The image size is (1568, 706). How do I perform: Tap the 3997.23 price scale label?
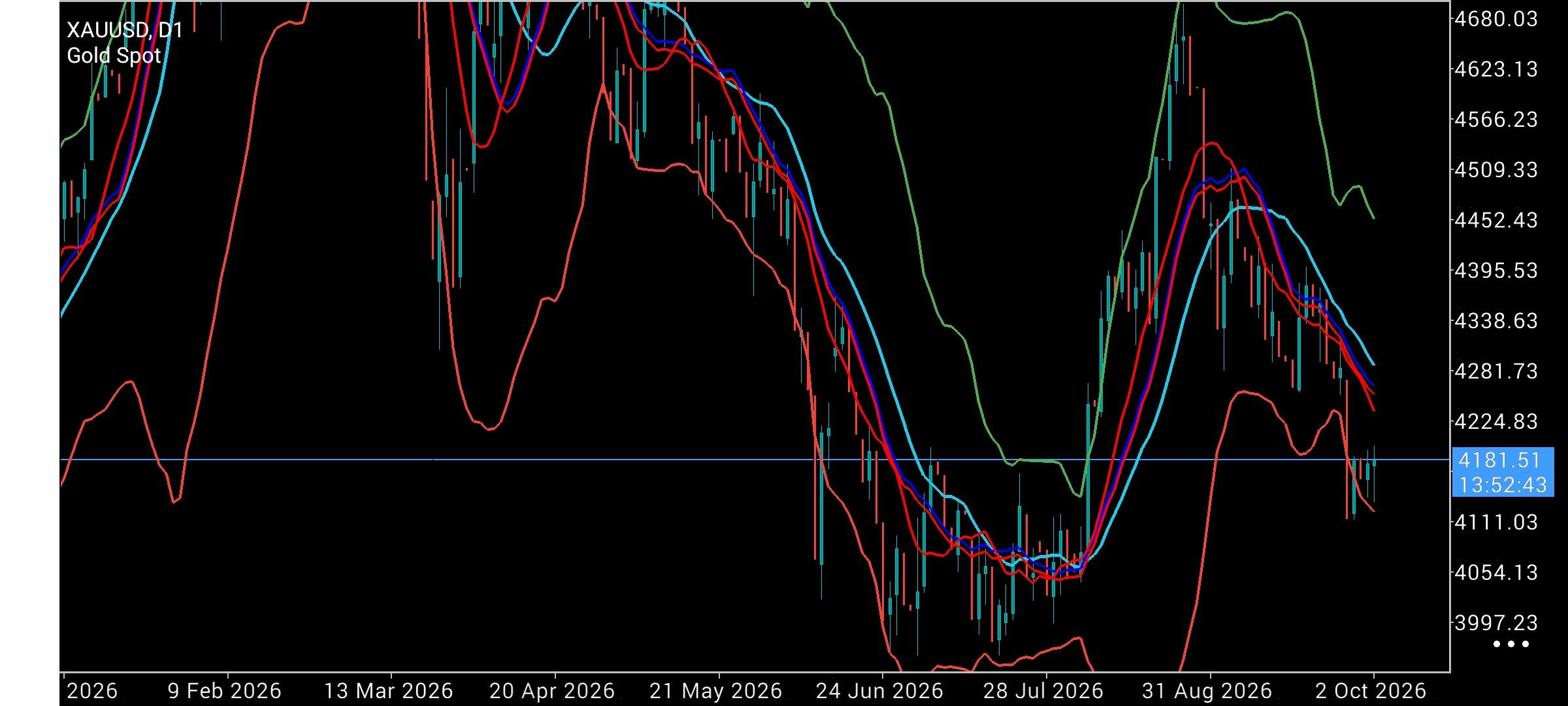click(x=1495, y=622)
